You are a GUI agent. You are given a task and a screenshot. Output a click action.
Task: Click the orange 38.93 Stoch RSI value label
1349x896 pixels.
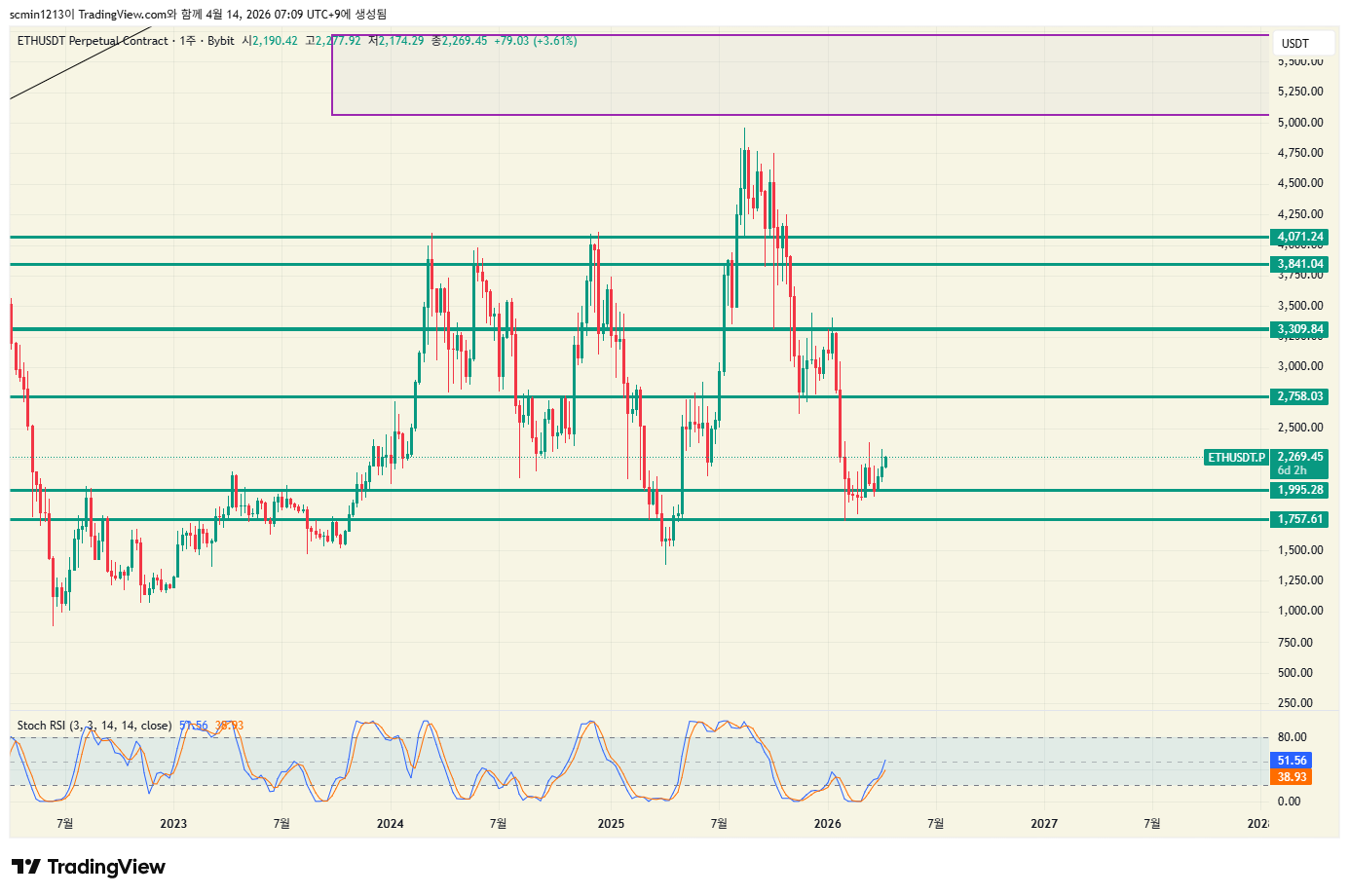1292,777
